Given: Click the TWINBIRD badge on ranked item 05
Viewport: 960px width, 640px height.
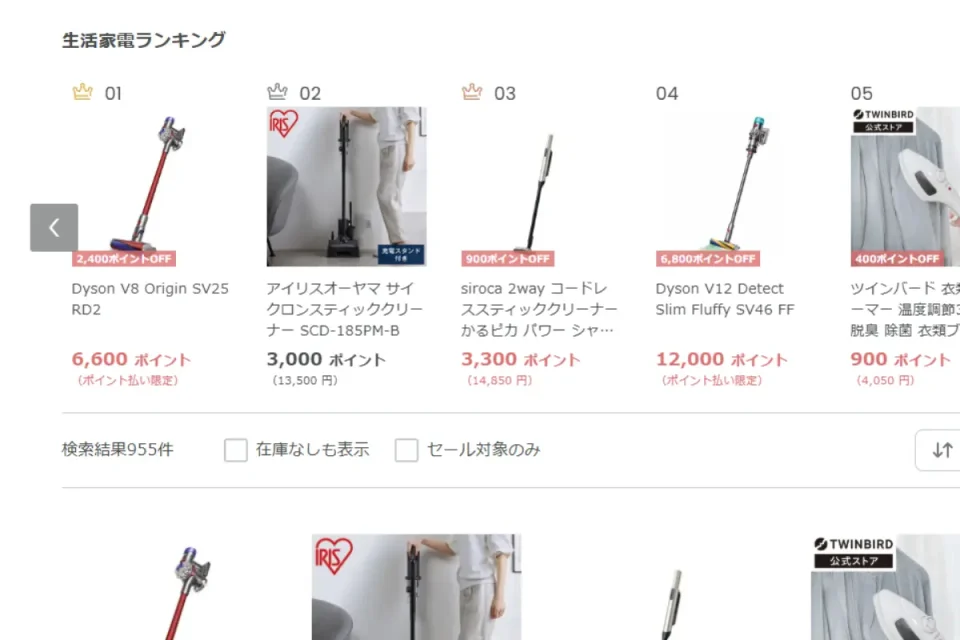Looking at the screenshot, I should pyautogui.click(x=883, y=121).
